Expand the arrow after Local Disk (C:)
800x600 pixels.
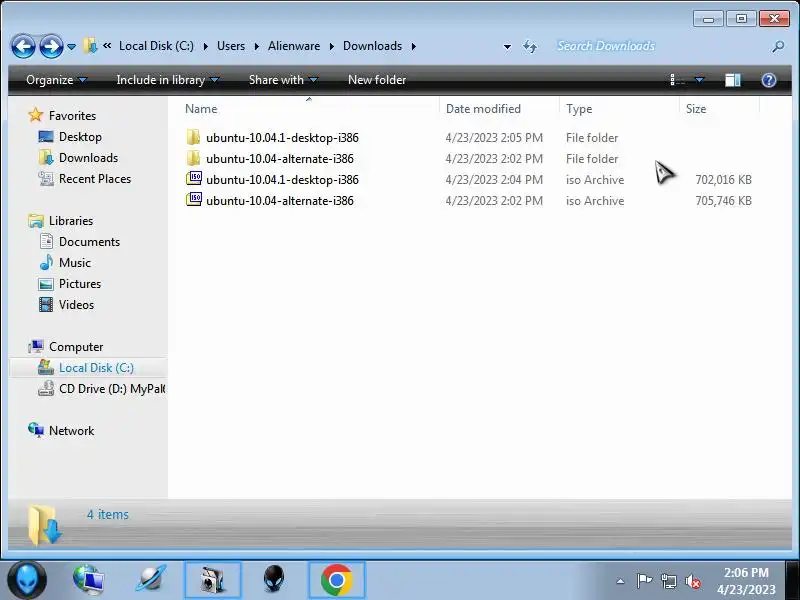pyautogui.click(x=206, y=46)
